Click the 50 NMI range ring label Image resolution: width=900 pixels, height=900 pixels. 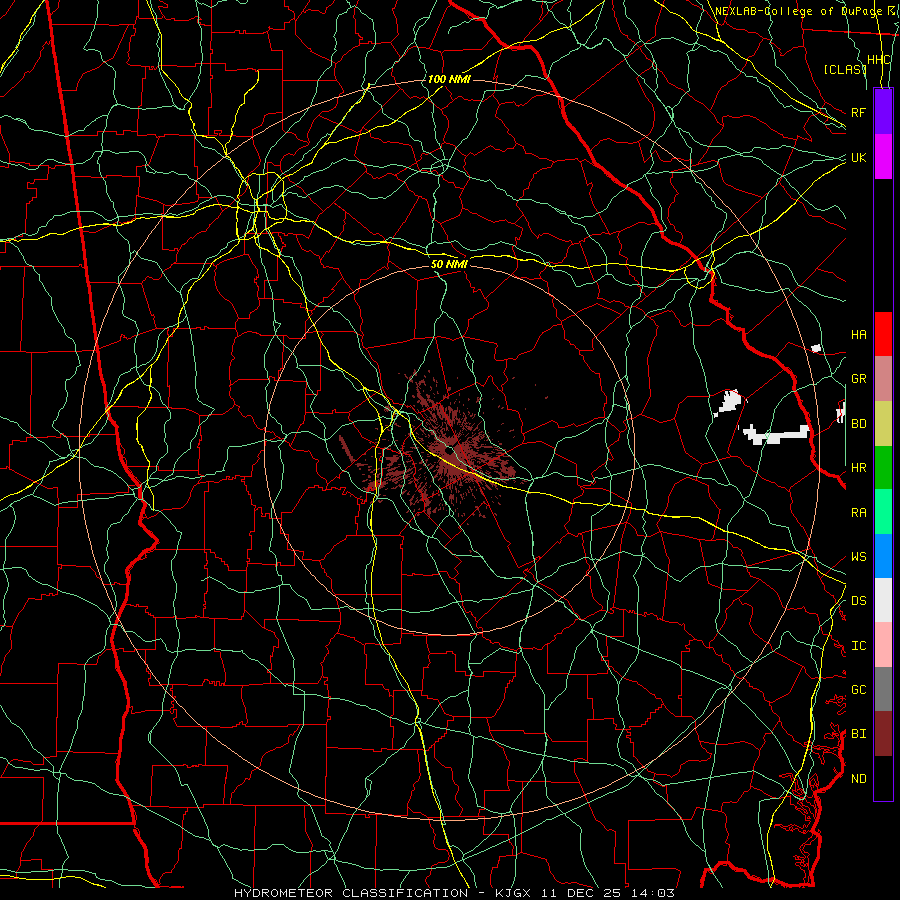pos(449,264)
